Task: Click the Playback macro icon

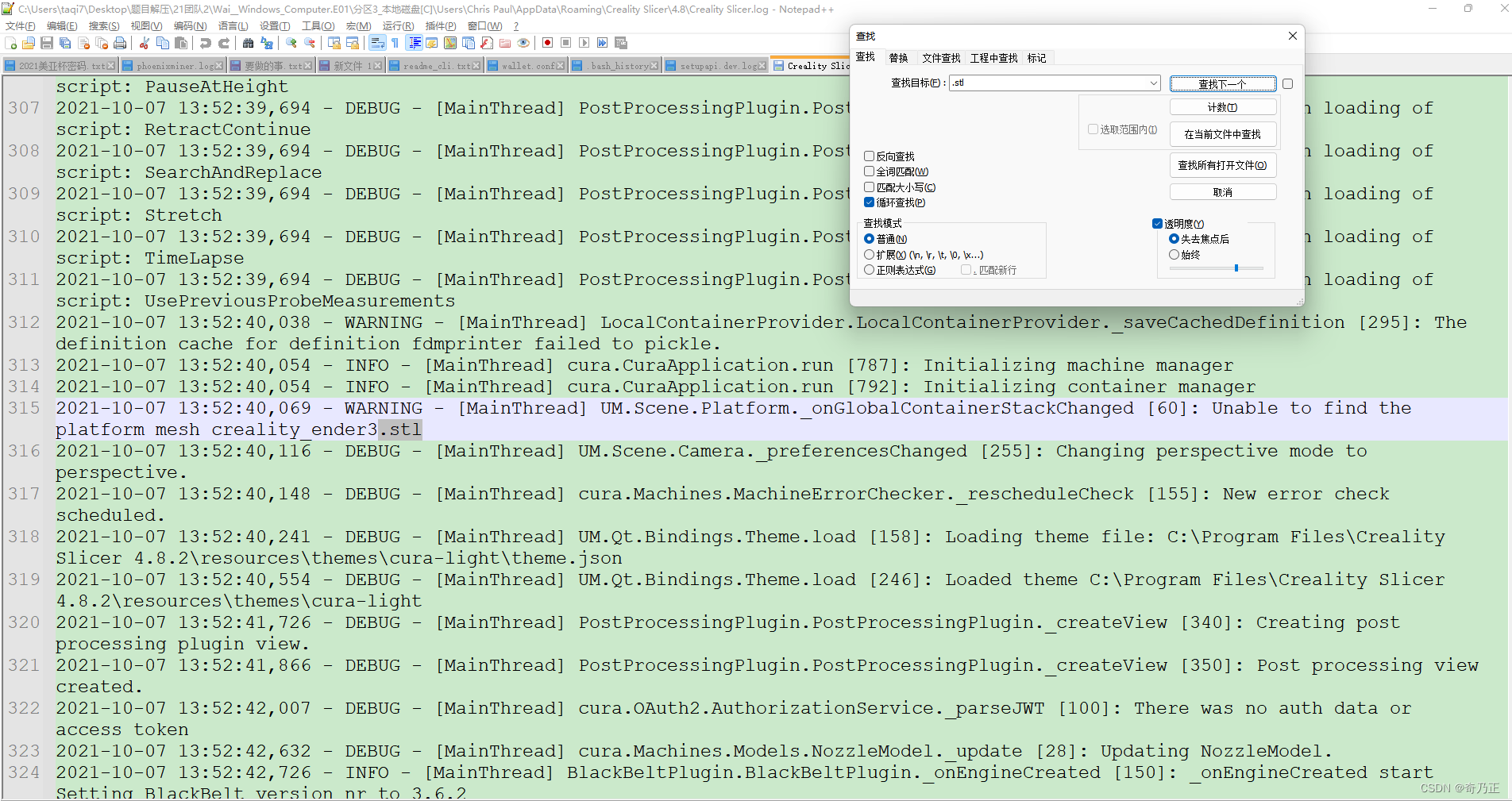Action: [x=584, y=43]
